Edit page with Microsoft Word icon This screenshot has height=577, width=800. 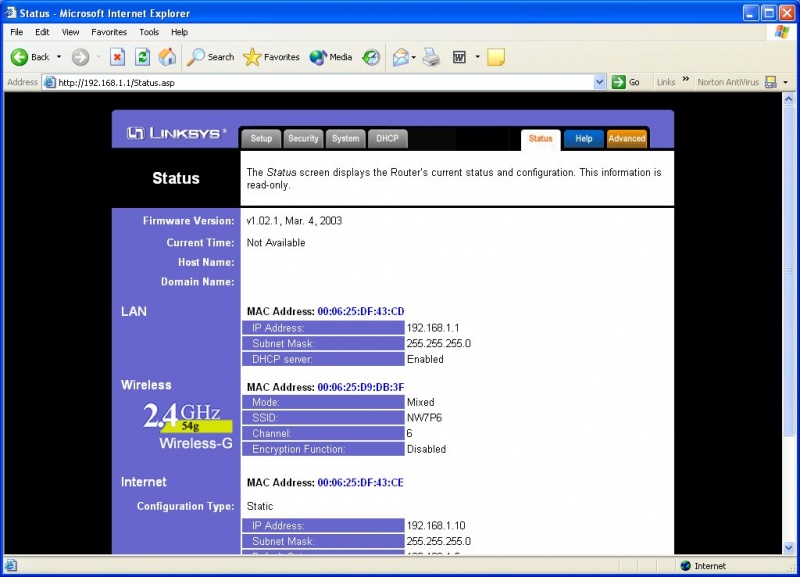tap(461, 57)
